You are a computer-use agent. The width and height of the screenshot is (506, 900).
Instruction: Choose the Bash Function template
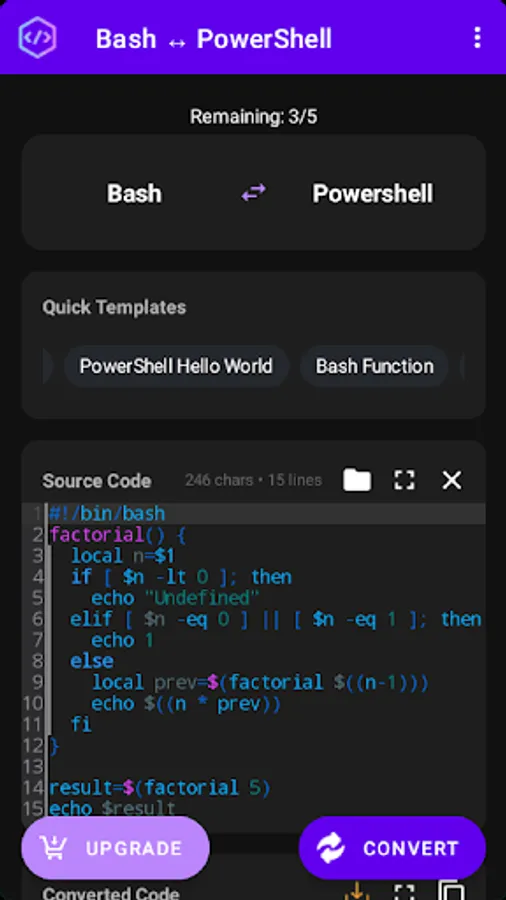(x=375, y=366)
